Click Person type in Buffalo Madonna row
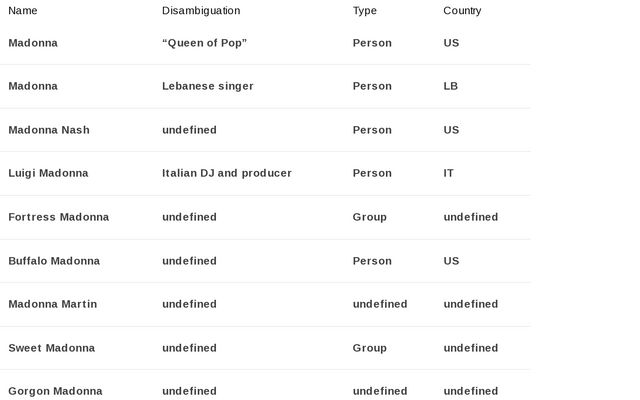Image resolution: width=640 pixels, height=400 pixels. 372,261
